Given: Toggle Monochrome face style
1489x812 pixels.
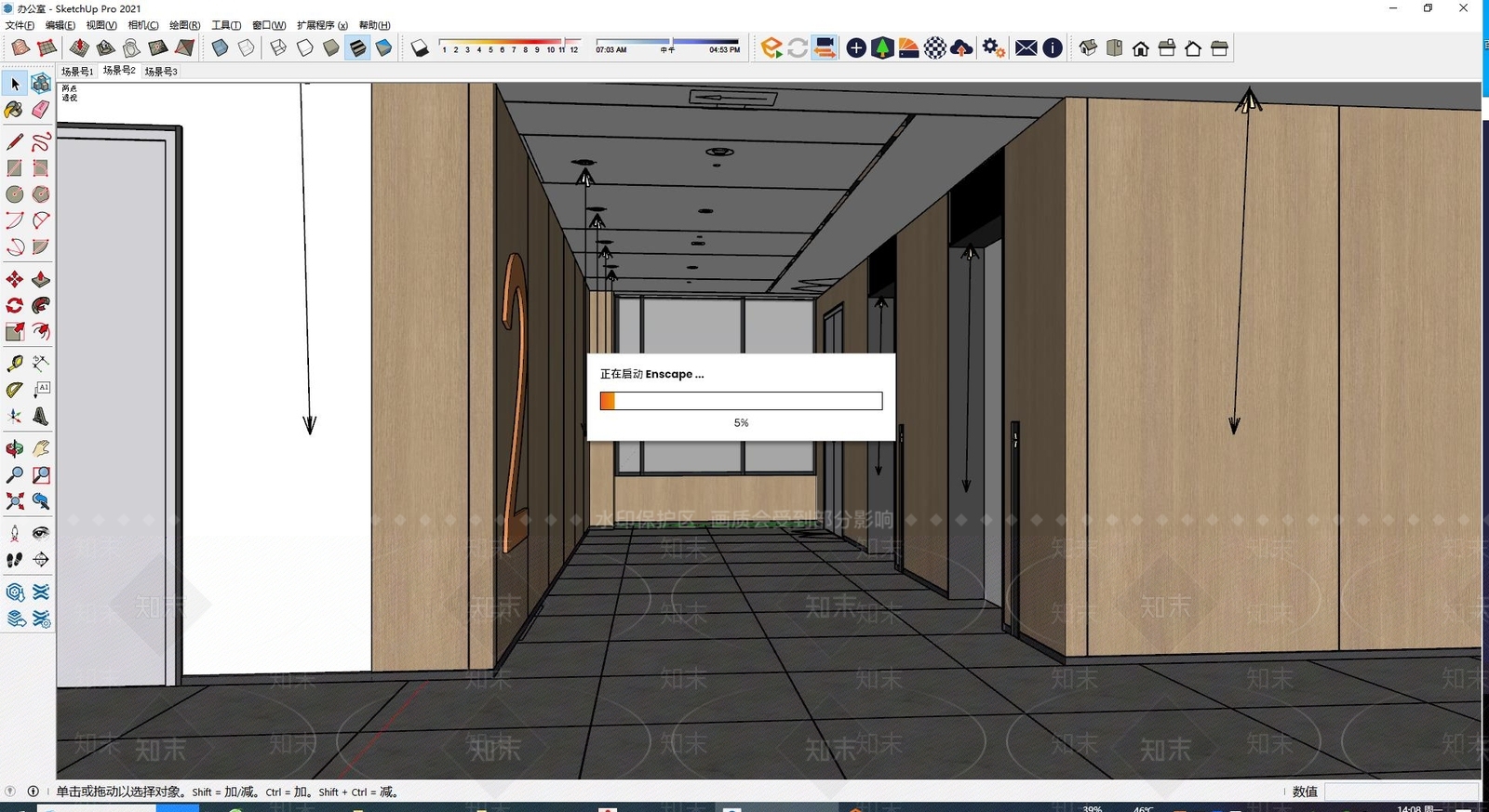Looking at the screenshot, I should pyautogui.click(x=383, y=47).
